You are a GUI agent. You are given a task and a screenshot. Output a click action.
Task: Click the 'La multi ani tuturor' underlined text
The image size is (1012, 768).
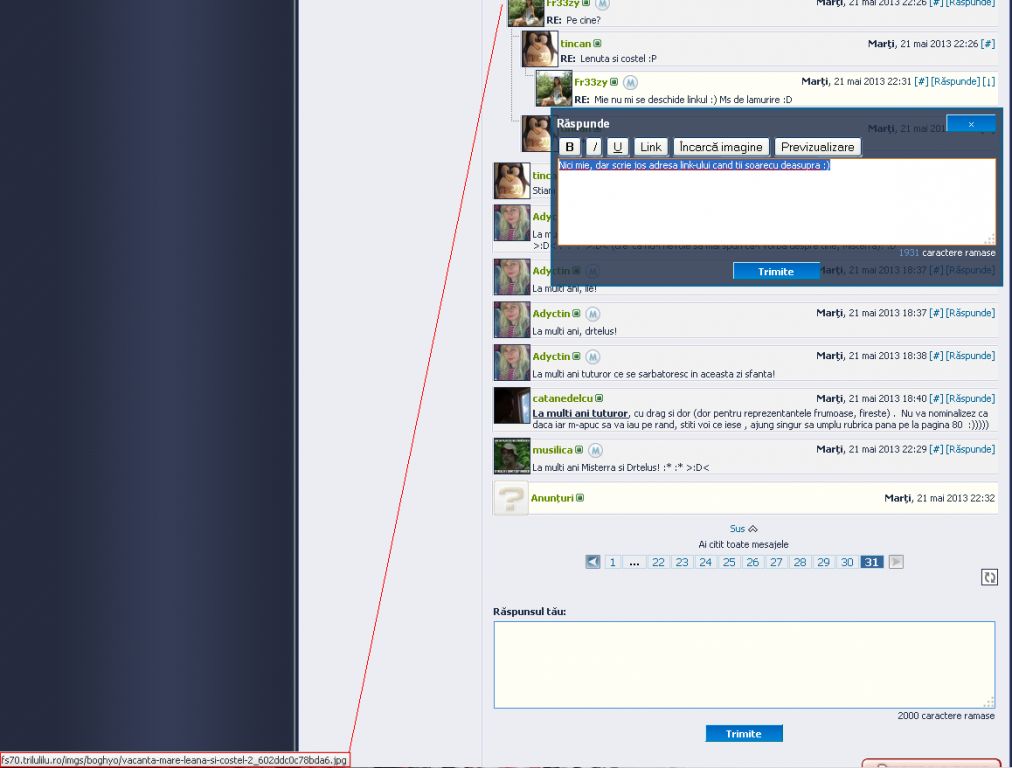[580, 413]
